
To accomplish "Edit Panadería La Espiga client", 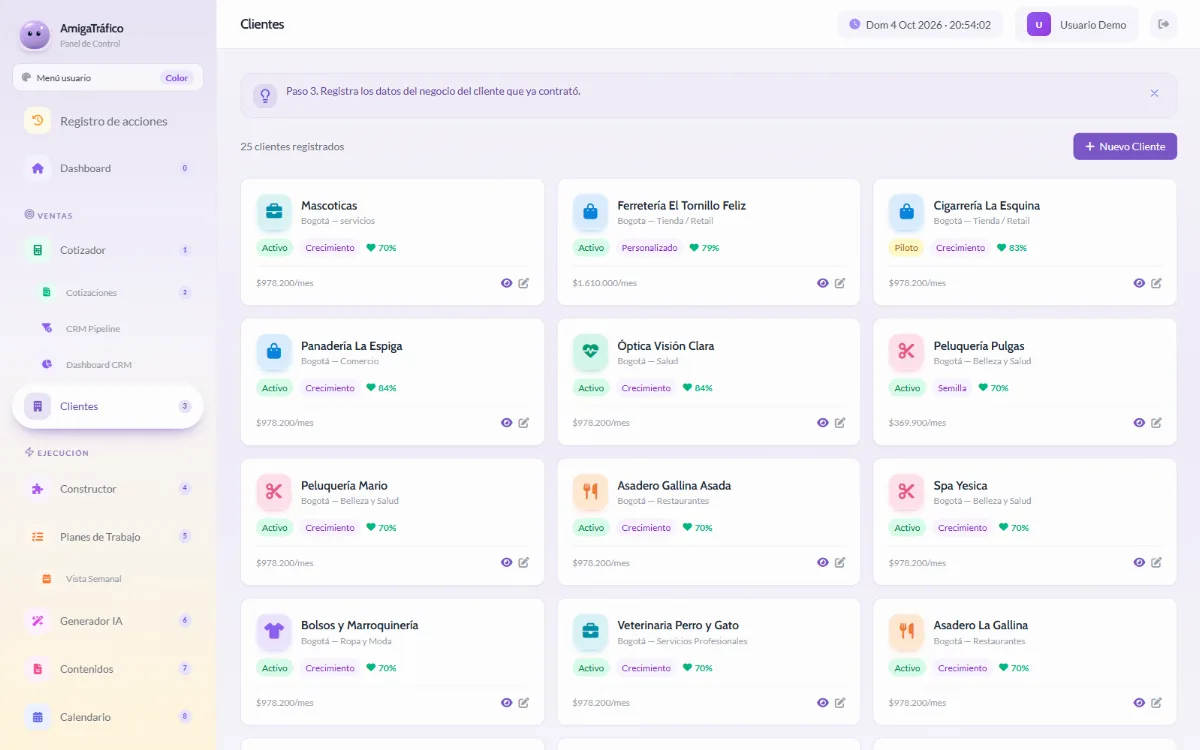I will tap(524, 423).
